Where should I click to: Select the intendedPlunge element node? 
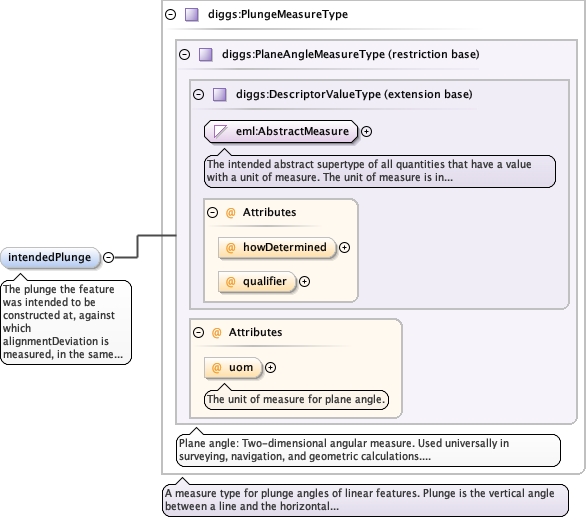pyautogui.click(x=51, y=258)
